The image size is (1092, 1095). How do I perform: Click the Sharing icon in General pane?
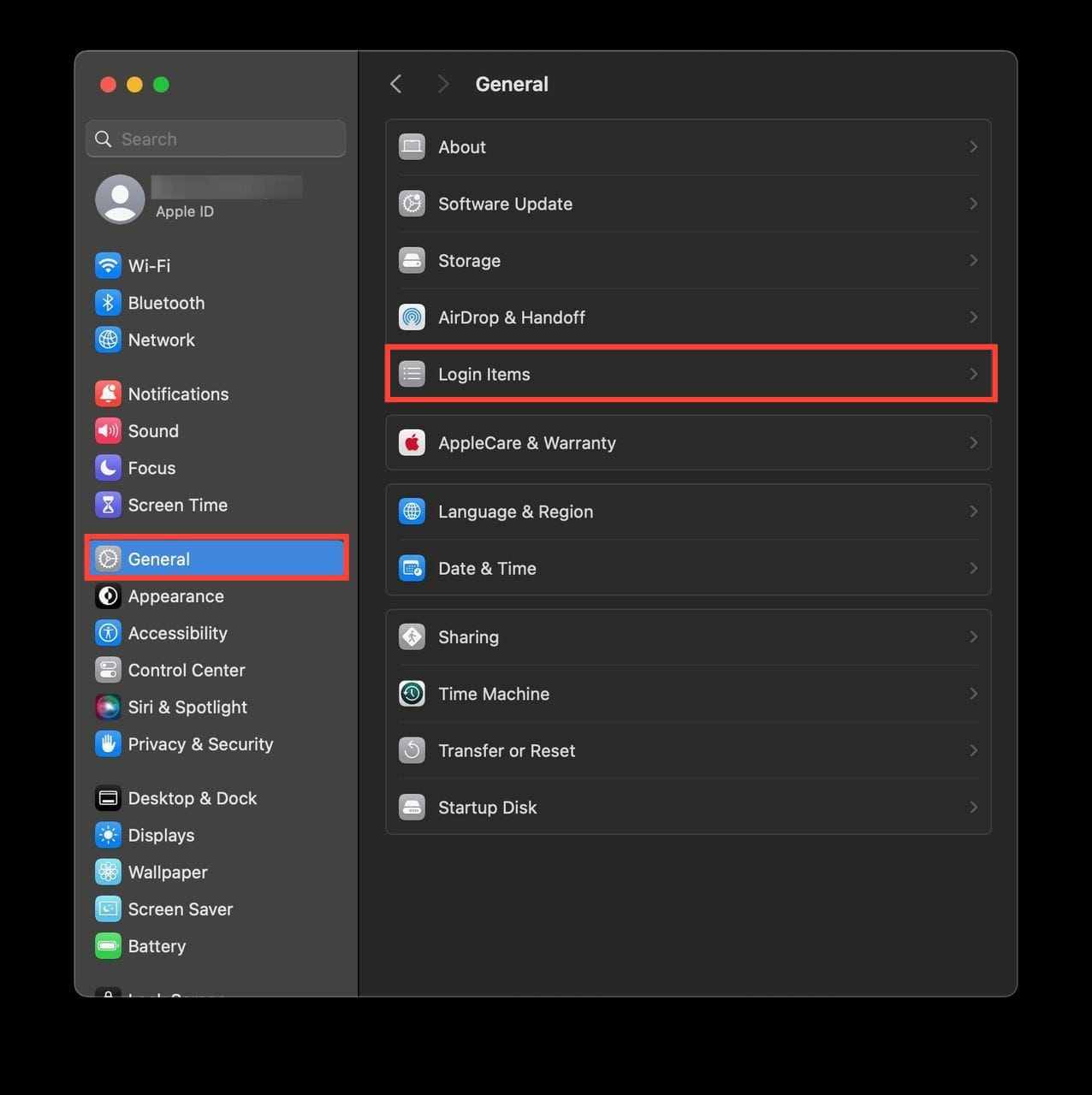tap(412, 636)
